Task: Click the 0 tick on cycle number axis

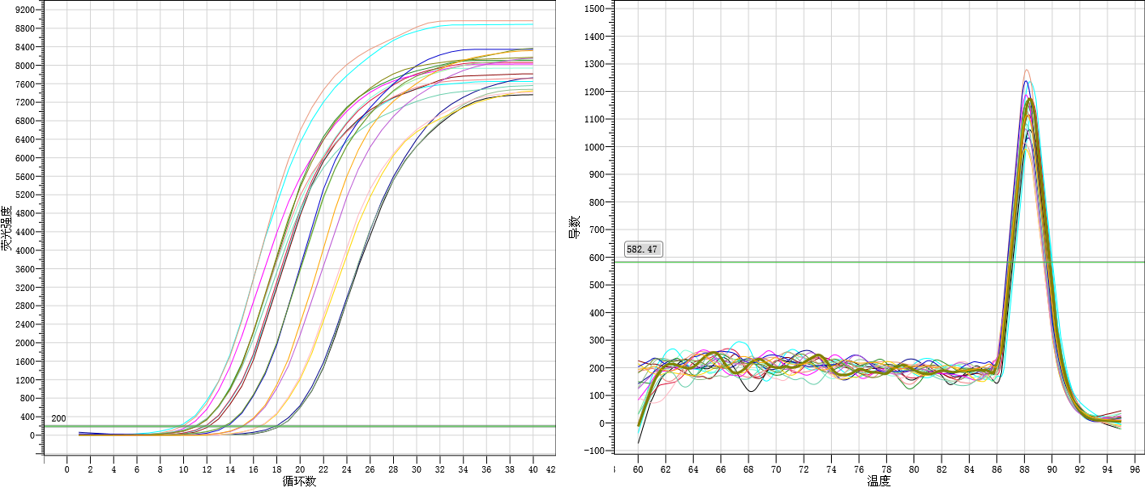Action: (x=67, y=468)
